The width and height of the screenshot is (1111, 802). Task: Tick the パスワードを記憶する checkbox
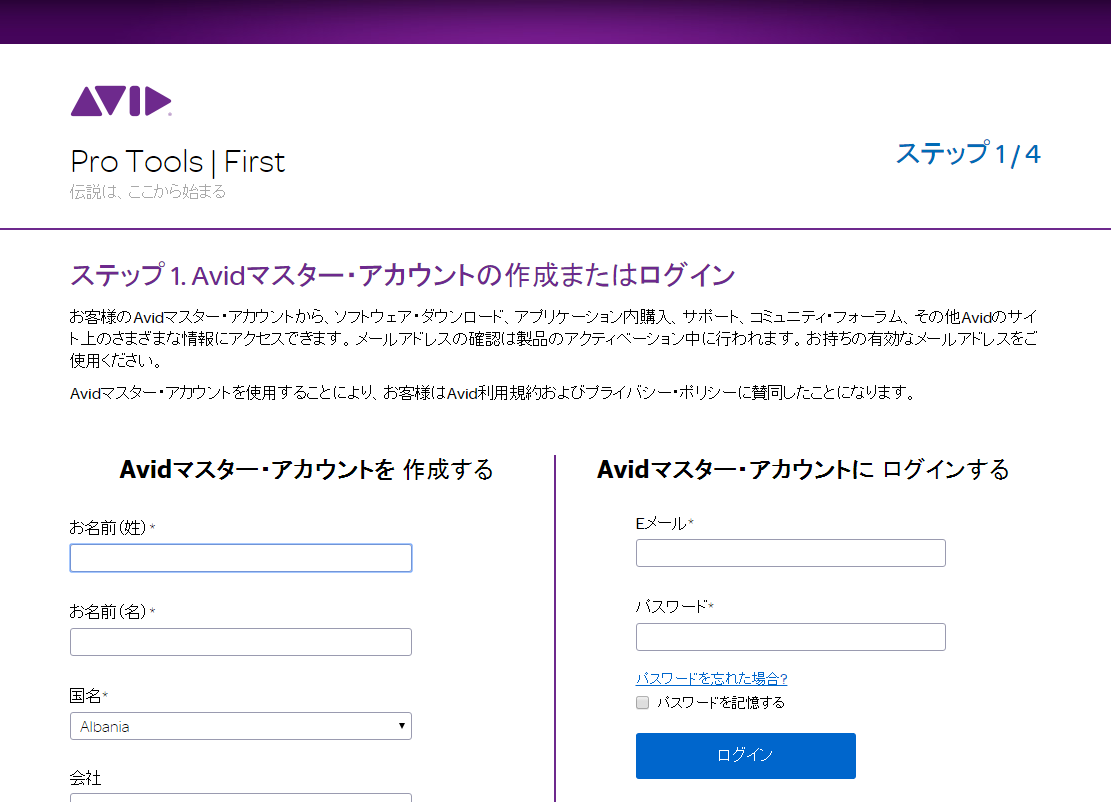[643, 703]
